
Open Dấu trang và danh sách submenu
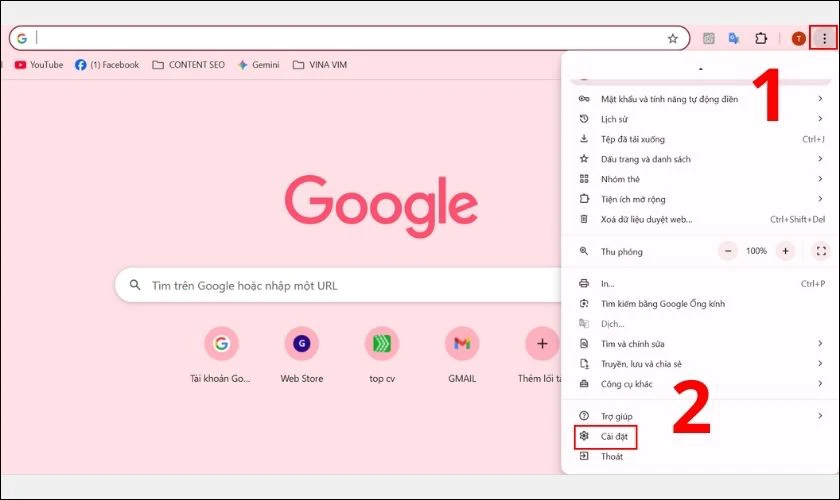click(700, 159)
